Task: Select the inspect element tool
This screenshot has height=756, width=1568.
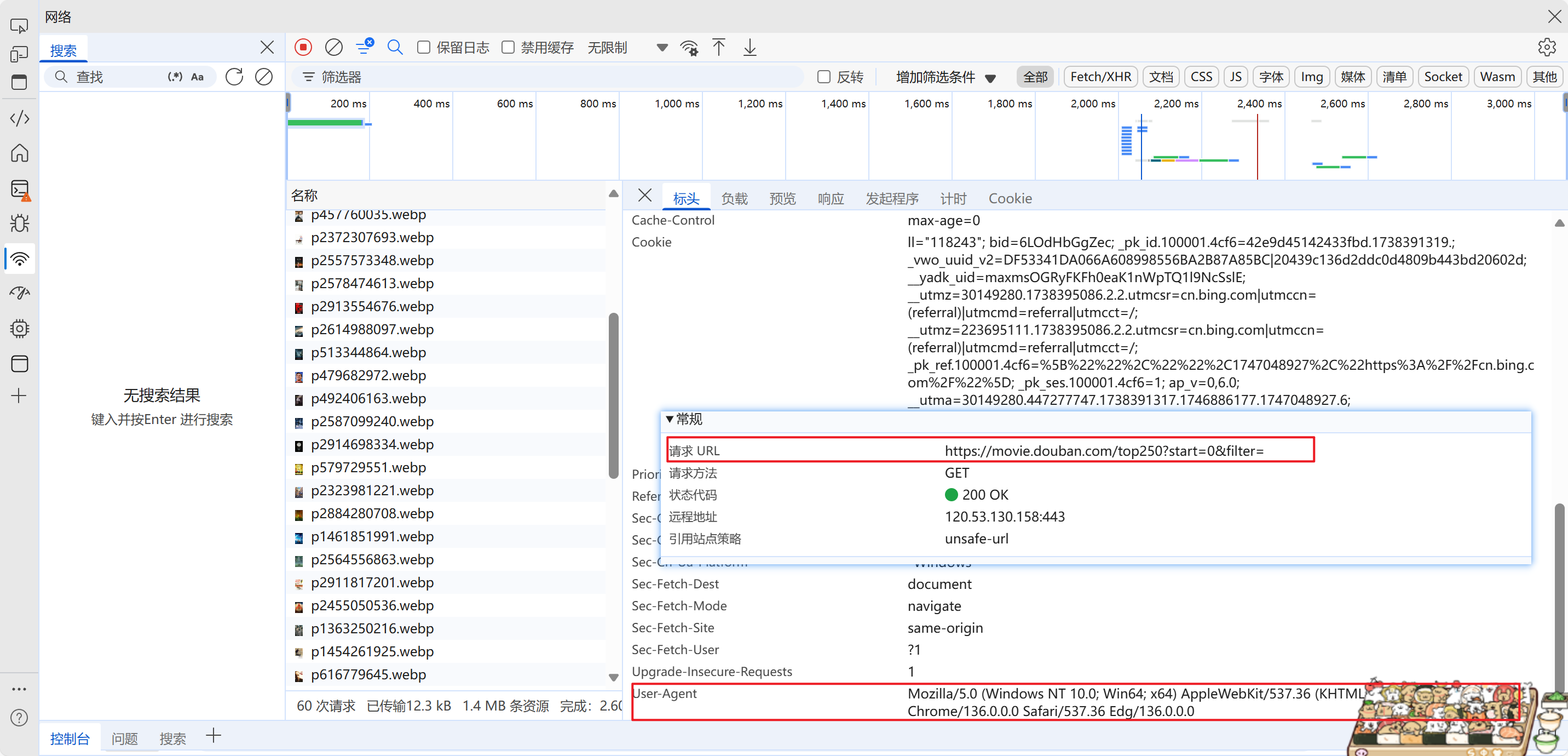Action: point(20,26)
